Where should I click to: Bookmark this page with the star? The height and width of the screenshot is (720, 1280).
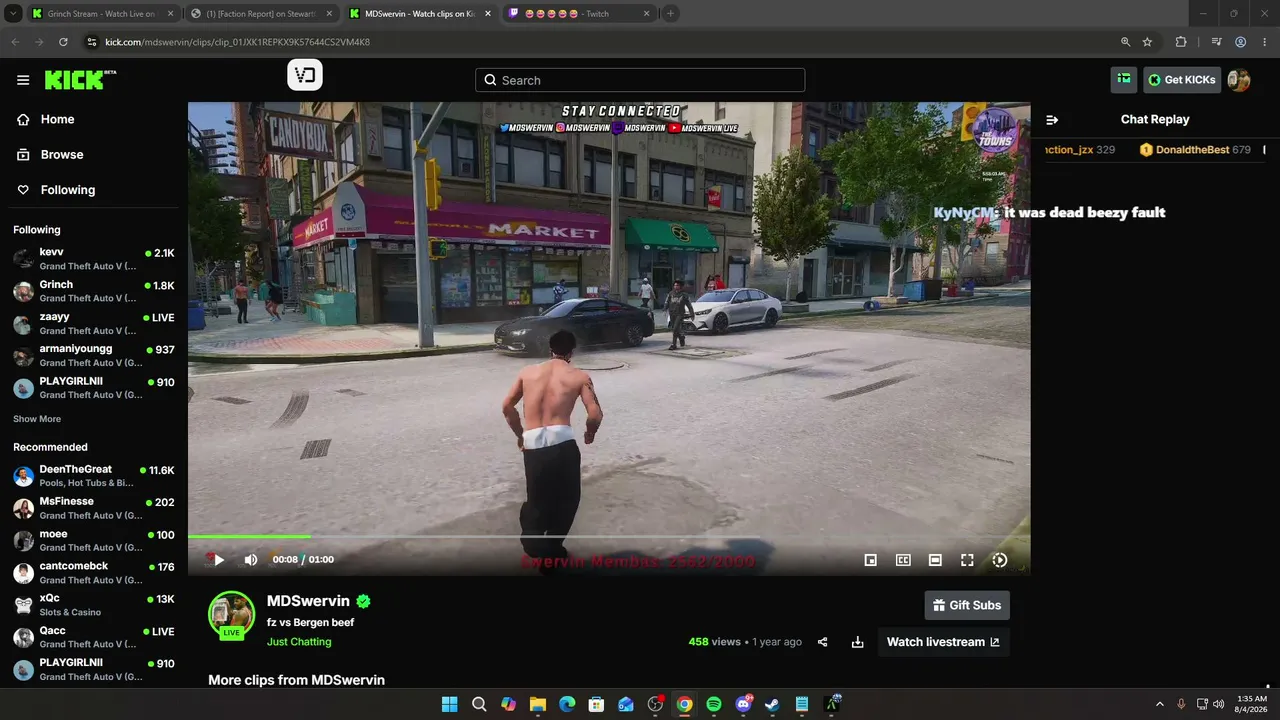pos(1147,42)
